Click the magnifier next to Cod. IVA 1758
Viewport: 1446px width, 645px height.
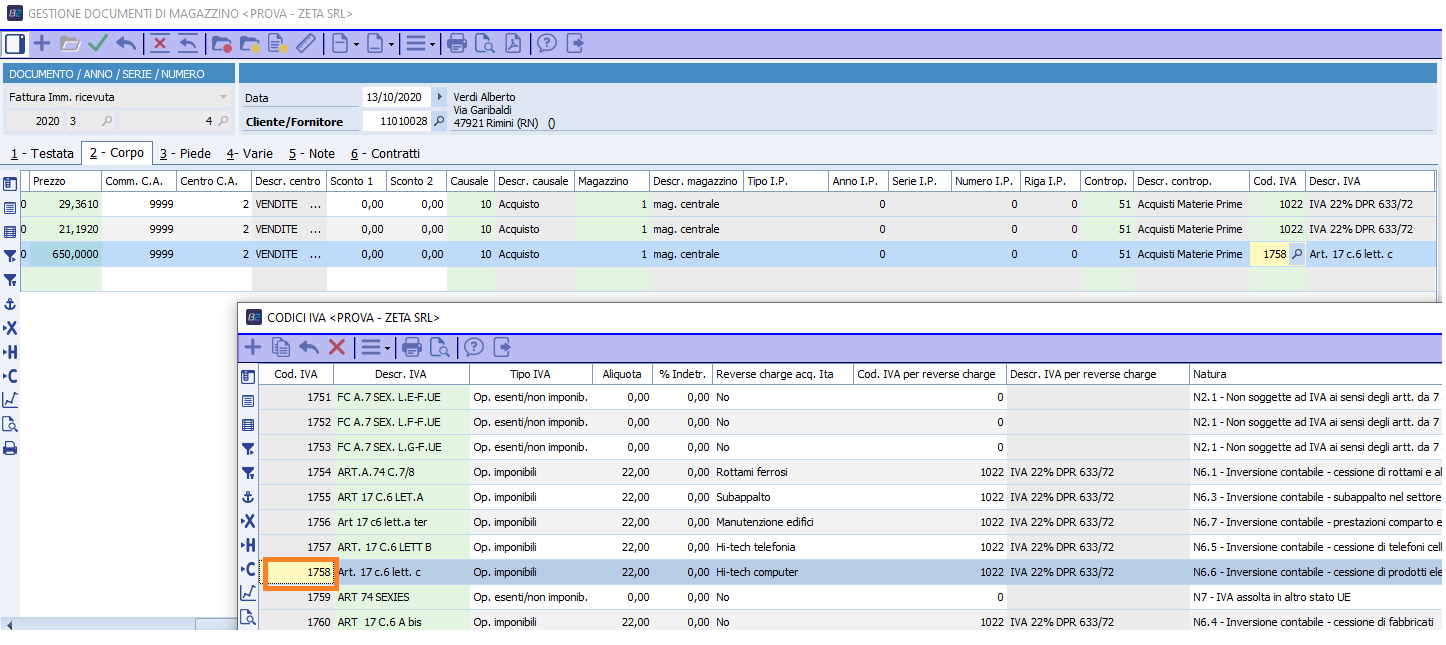click(1297, 255)
